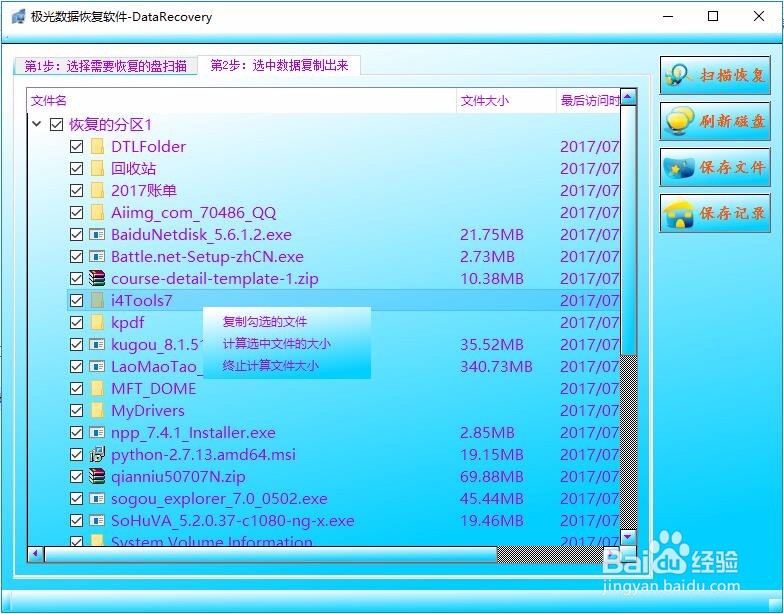Toggle the SoHuVA exe checkbox

[x=76, y=520]
